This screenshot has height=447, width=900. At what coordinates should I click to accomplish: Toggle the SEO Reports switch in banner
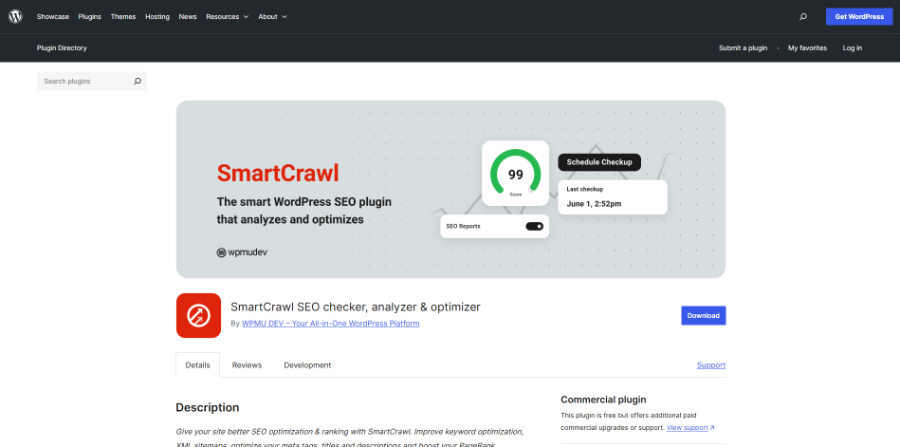click(534, 226)
